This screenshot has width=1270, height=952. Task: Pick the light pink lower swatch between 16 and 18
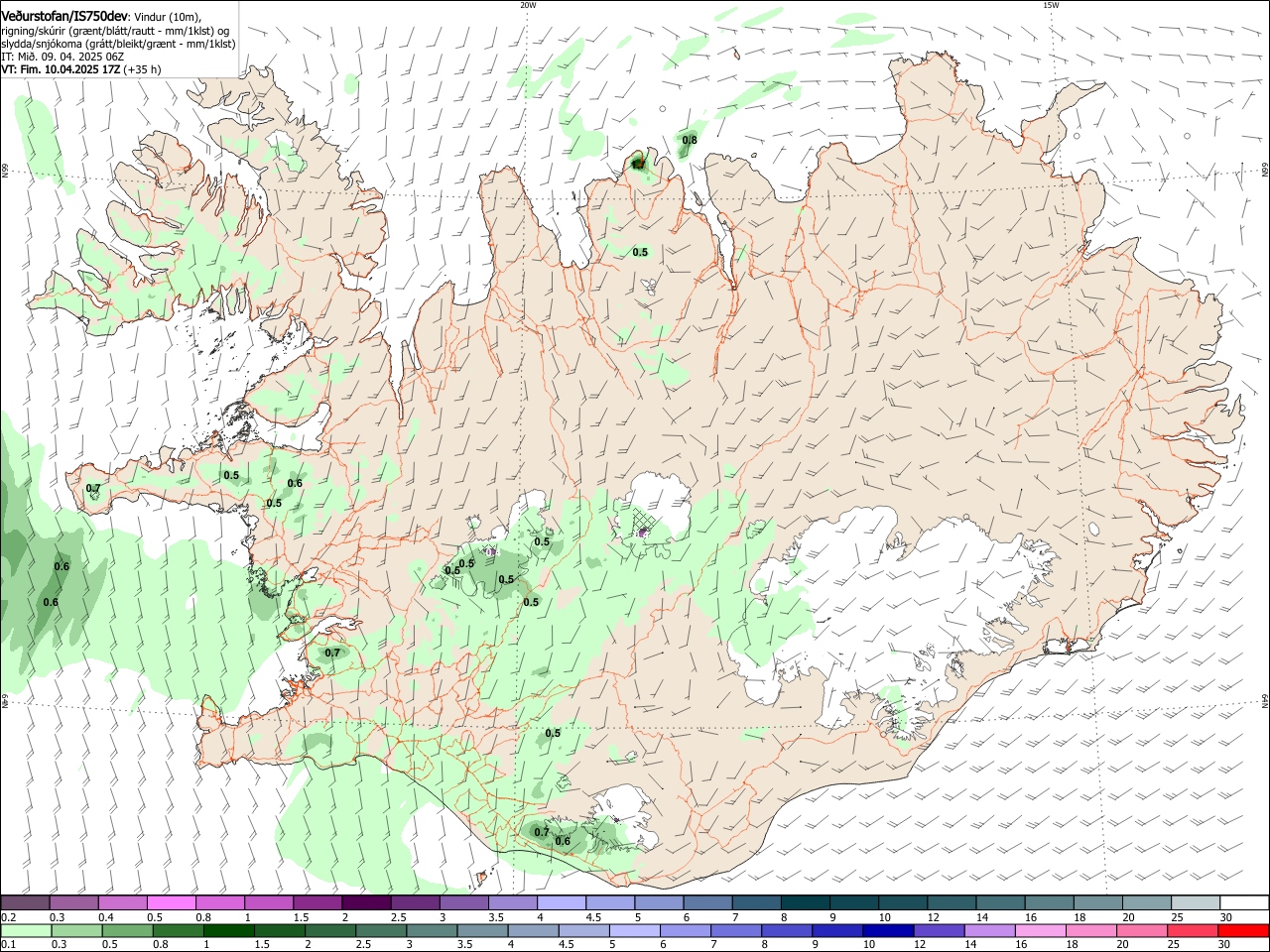(x=1040, y=930)
